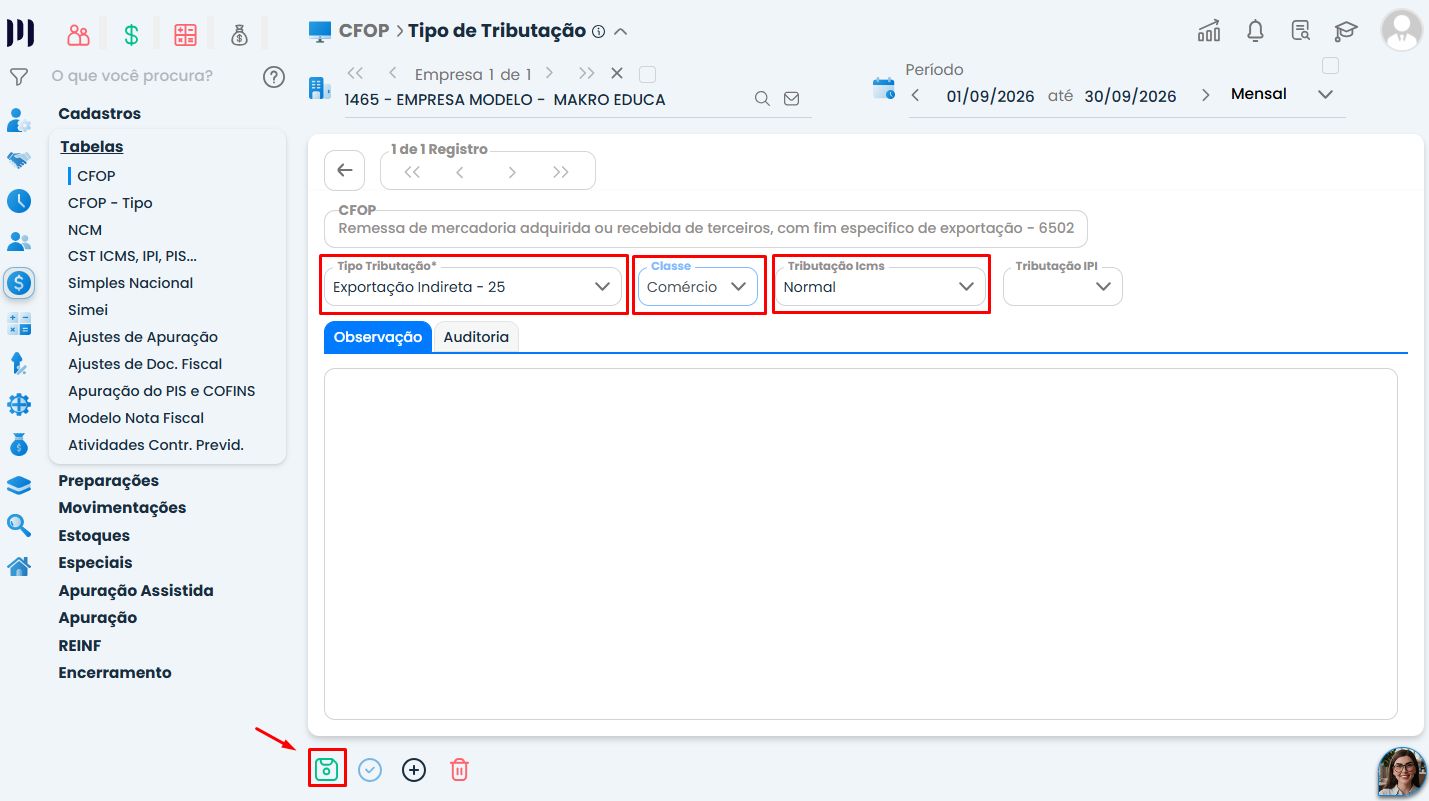The width and height of the screenshot is (1429, 801).
Task: Clear company selection with X icon
Action: [617, 73]
